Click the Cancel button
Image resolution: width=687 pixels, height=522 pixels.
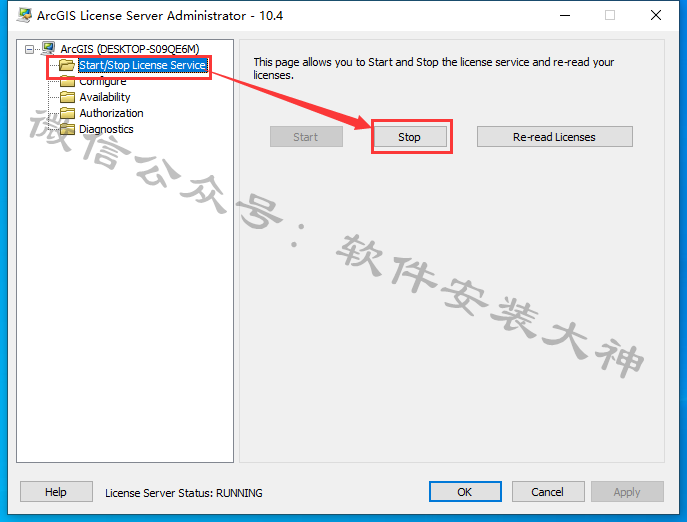(x=548, y=492)
